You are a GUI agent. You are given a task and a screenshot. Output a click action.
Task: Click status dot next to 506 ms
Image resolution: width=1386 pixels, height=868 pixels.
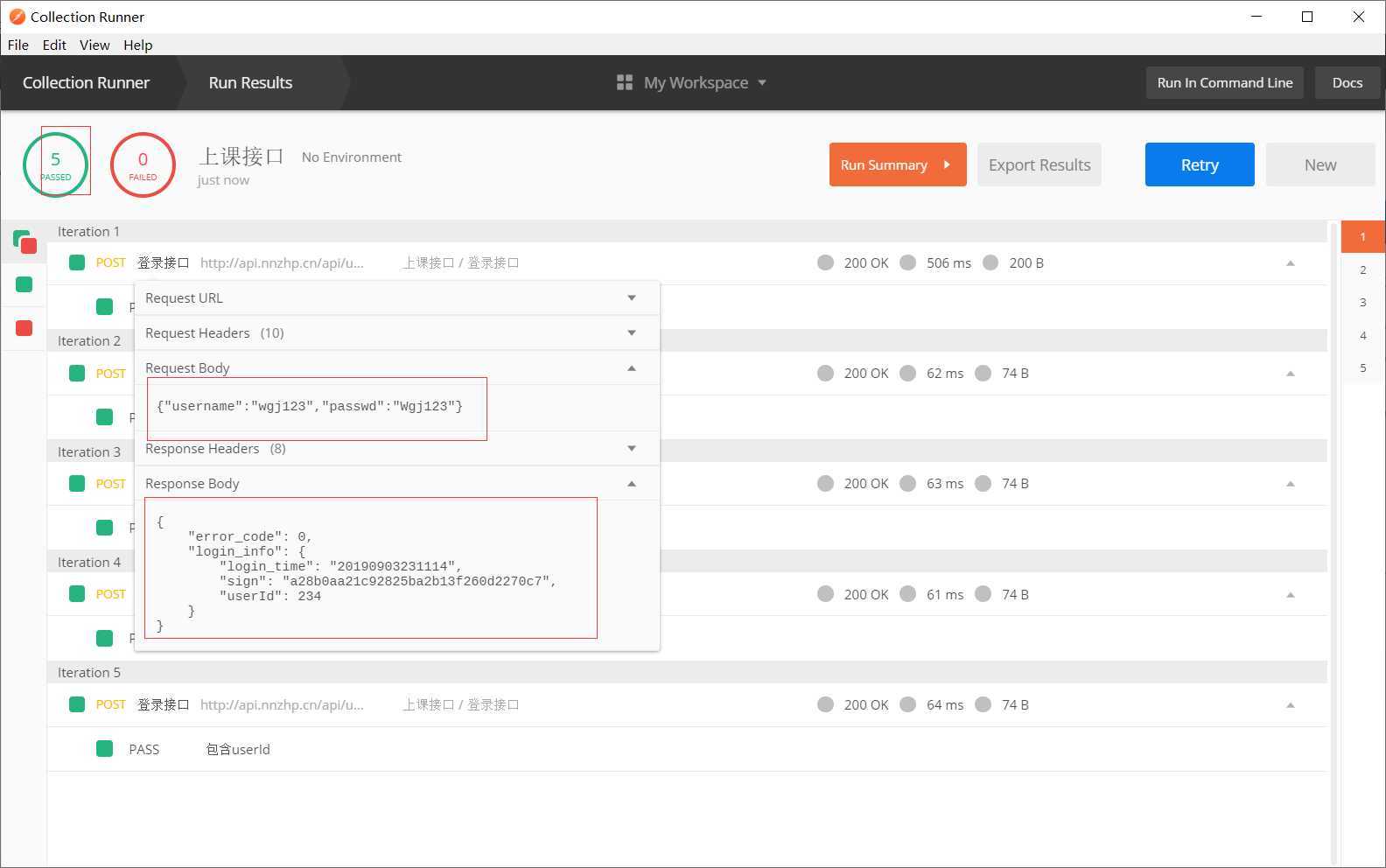[x=908, y=262]
